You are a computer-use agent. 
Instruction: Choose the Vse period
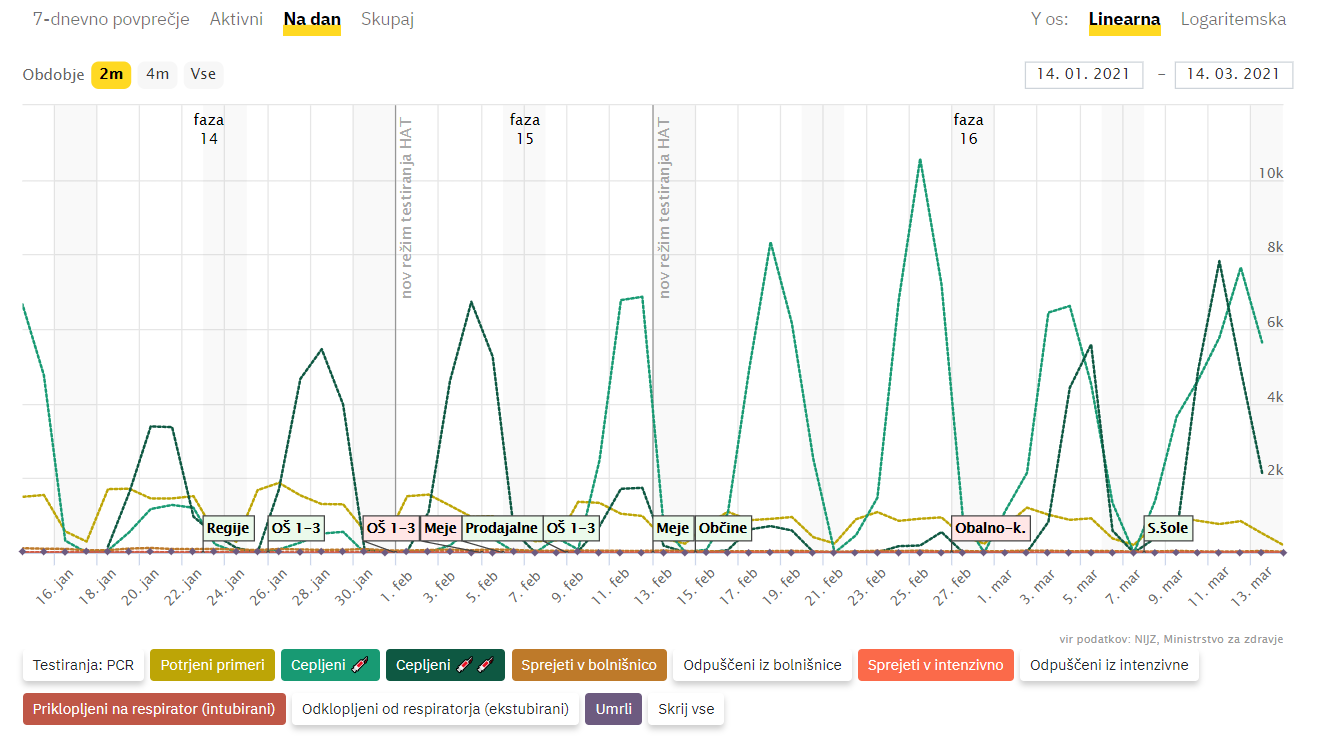203,74
